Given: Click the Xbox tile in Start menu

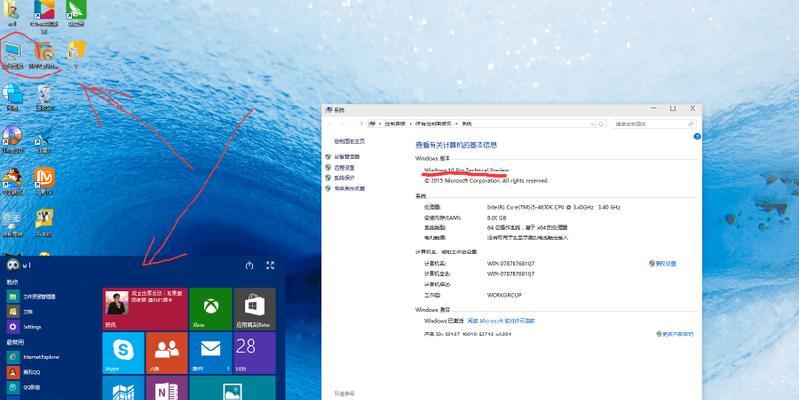Looking at the screenshot, I should coord(210,309).
